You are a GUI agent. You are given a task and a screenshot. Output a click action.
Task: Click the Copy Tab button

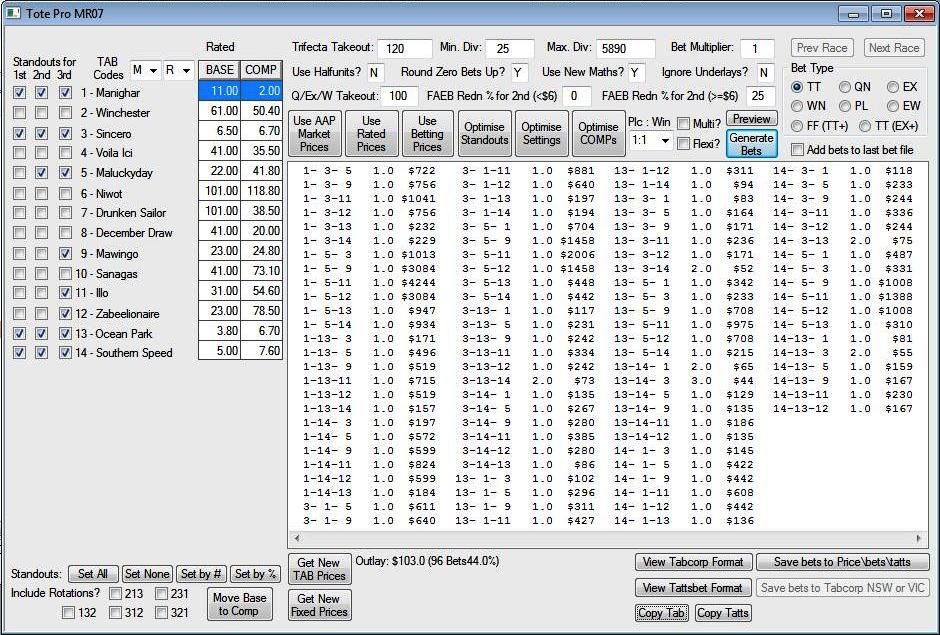[661, 613]
